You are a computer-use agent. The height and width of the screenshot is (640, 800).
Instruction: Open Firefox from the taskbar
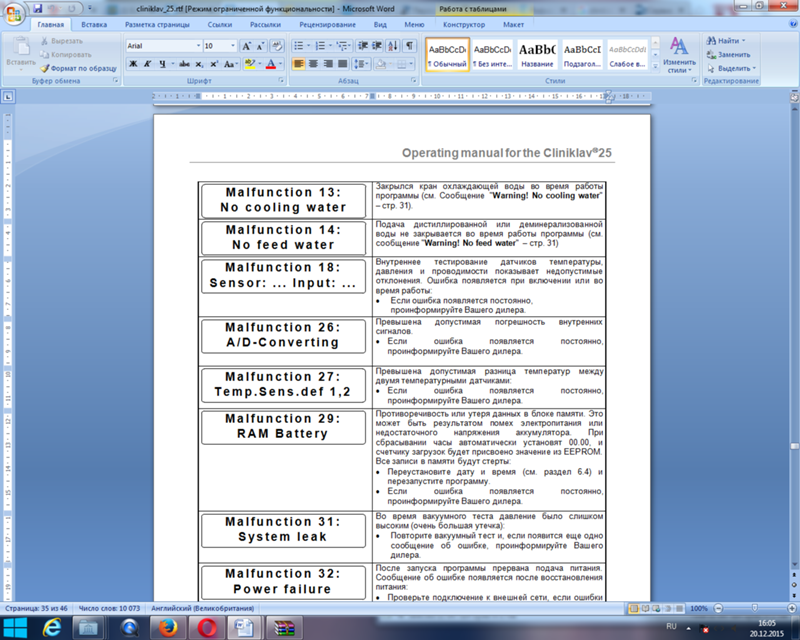click(168, 628)
